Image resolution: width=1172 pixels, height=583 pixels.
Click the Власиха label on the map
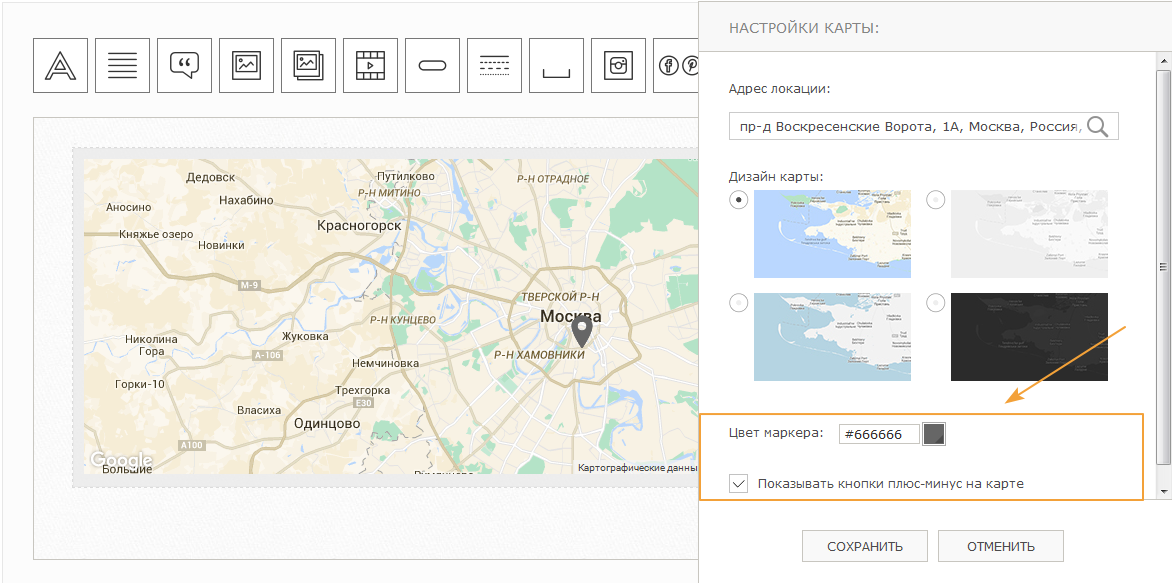[x=259, y=410]
